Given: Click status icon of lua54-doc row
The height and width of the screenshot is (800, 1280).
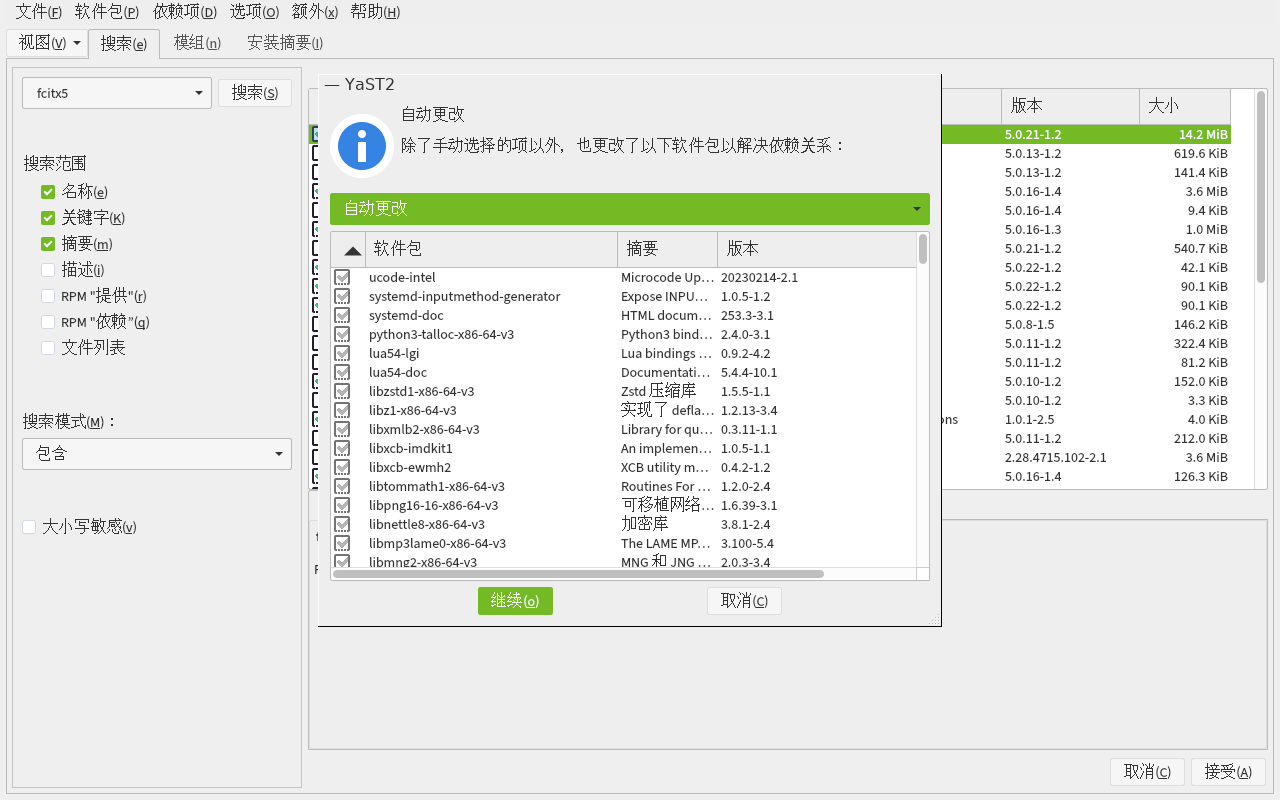Looking at the screenshot, I should click(342, 372).
